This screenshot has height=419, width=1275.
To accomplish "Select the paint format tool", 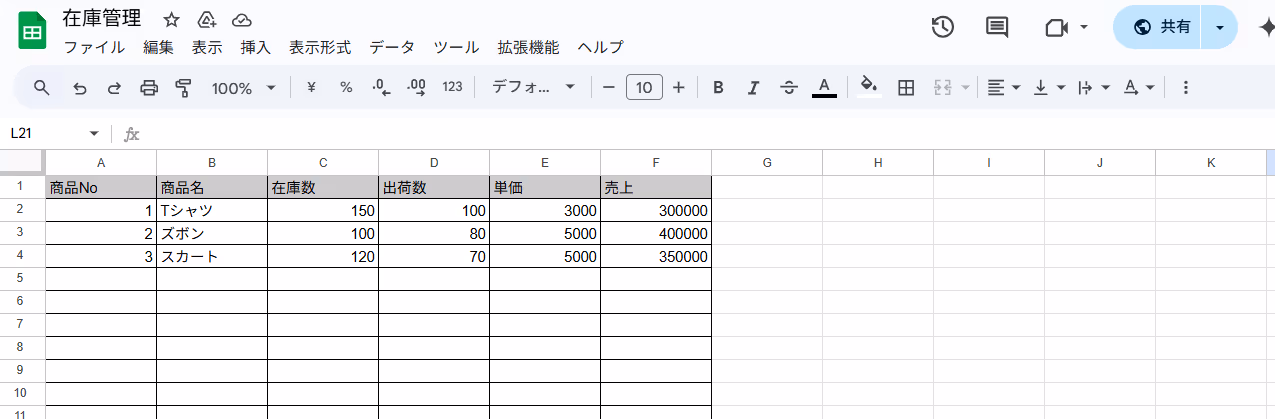I will (183, 88).
